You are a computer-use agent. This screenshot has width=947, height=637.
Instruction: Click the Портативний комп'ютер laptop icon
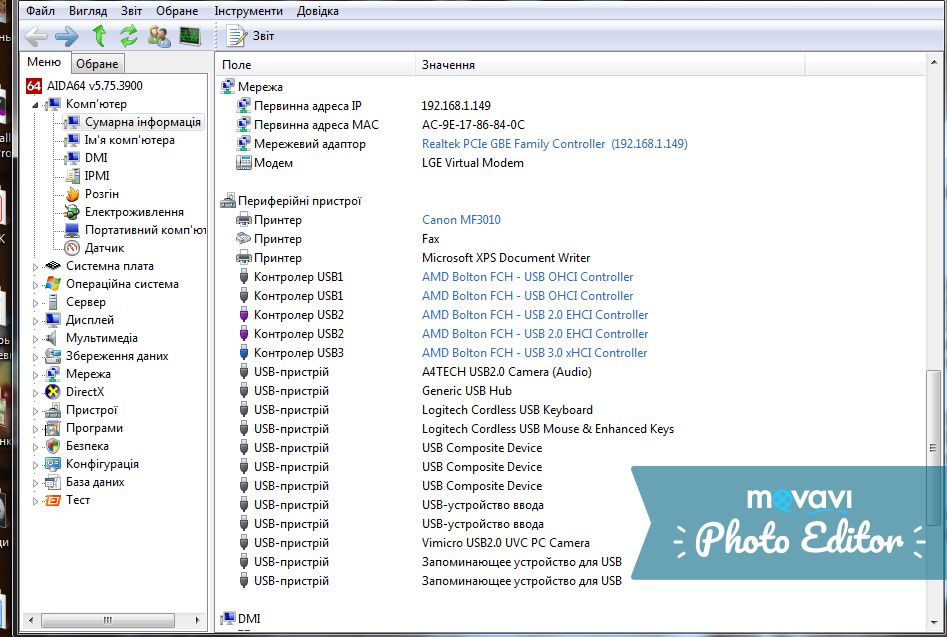pos(72,230)
